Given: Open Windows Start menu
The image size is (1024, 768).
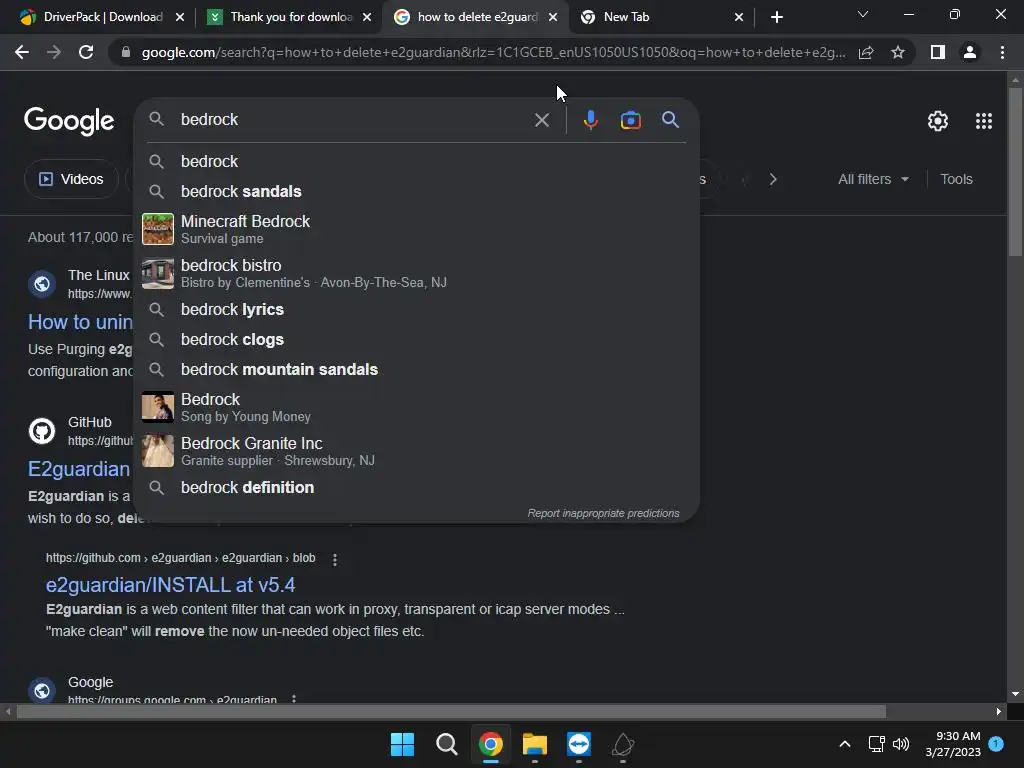Looking at the screenshot, I should (x=402, y=744).
